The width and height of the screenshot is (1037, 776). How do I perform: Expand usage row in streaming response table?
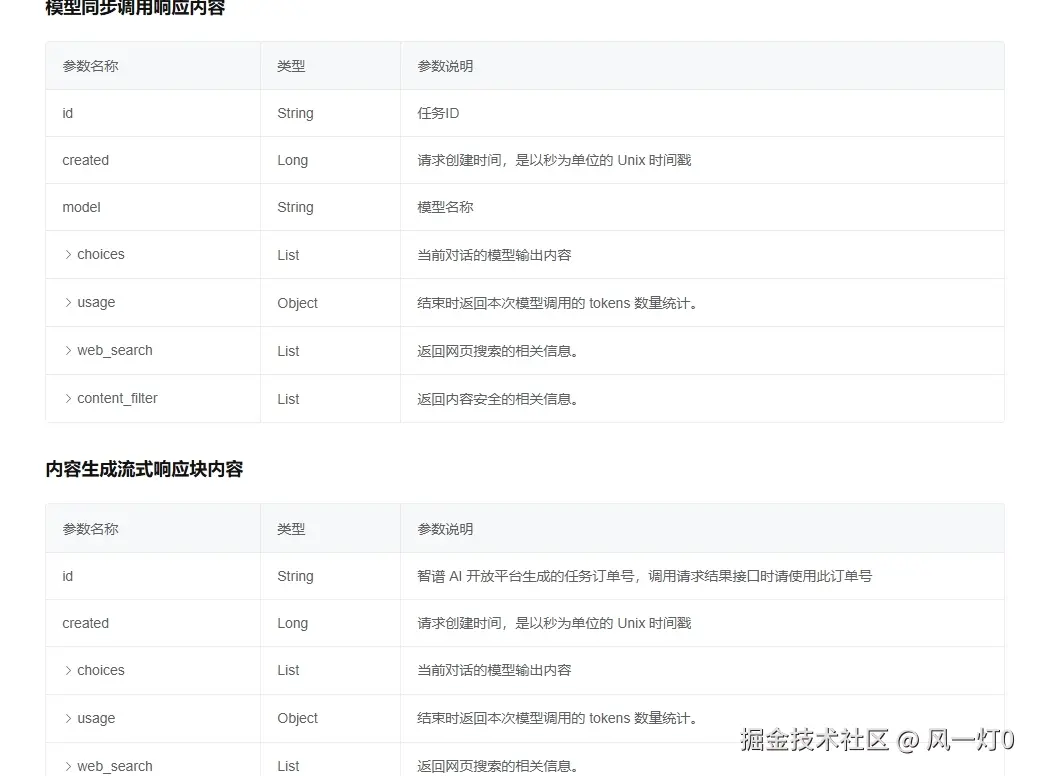click(68, 718)
